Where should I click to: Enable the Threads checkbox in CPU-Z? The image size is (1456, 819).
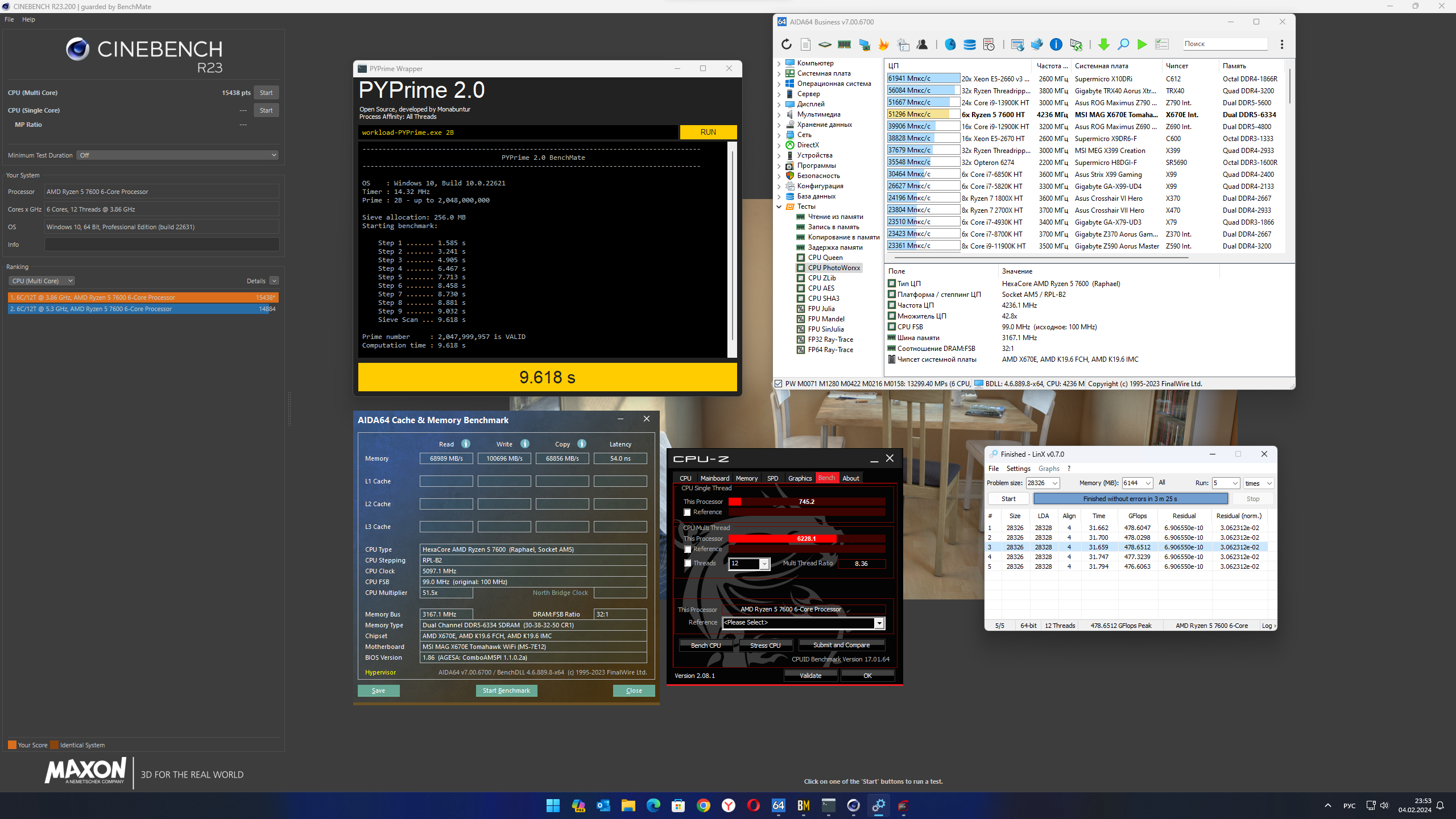click(x=687, y=564)
